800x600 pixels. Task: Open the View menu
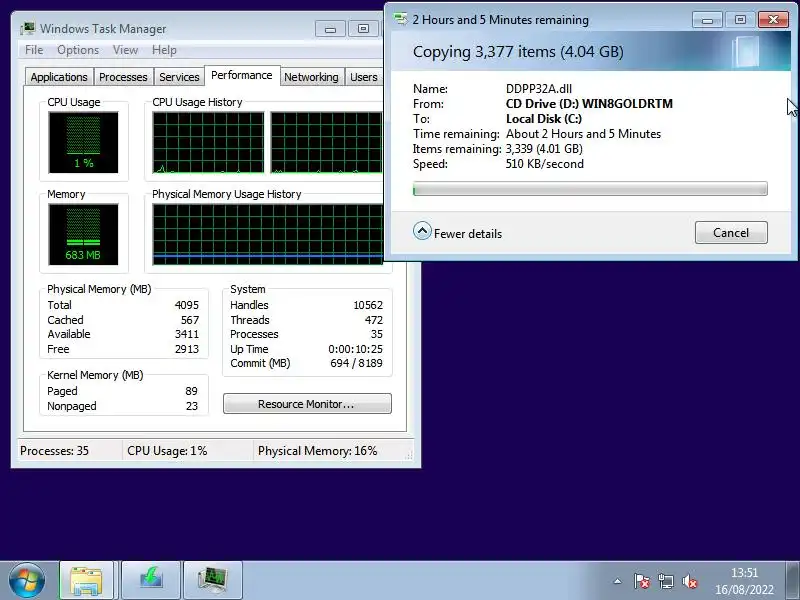click(126, 50)
